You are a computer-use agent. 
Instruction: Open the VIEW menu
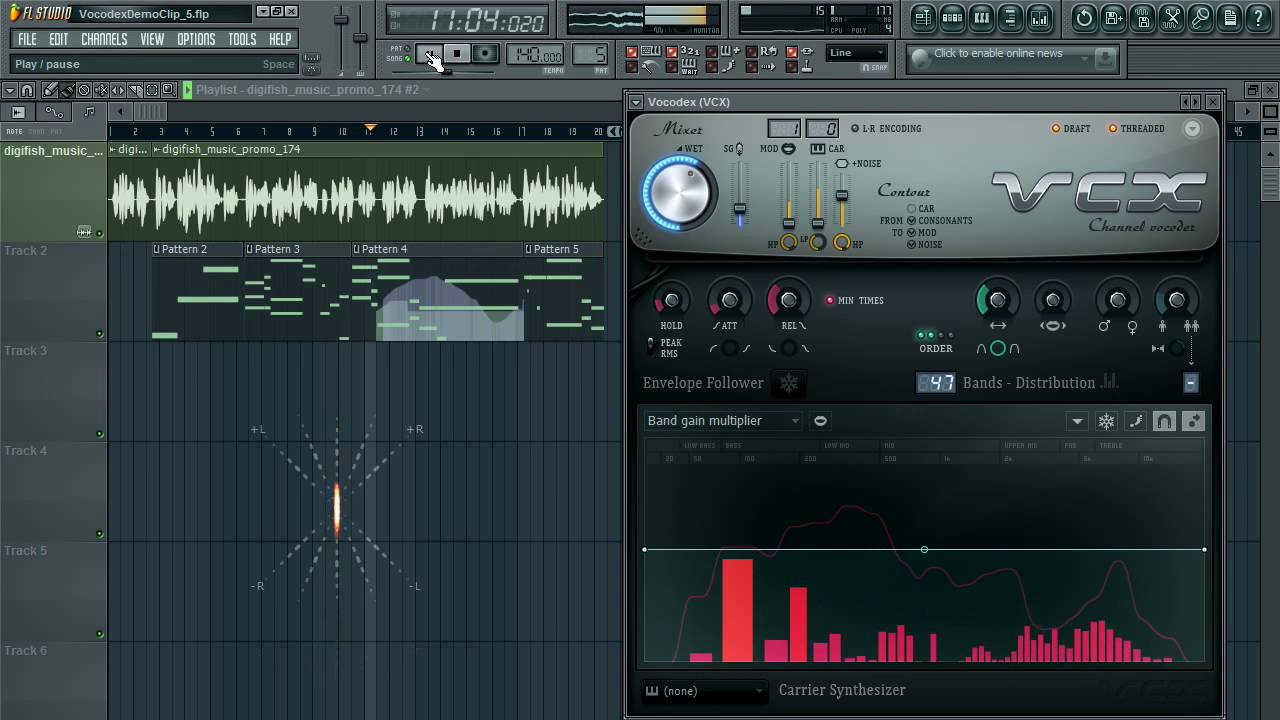[x=152, y=39]
